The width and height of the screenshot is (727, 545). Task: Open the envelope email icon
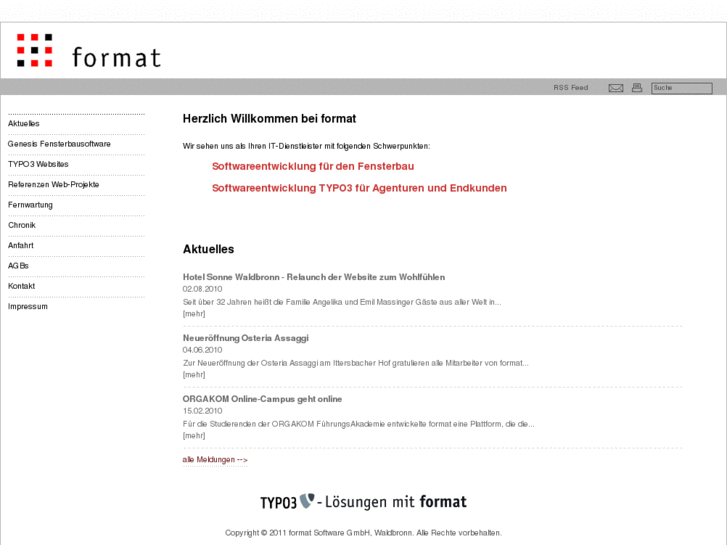[x=615, y=88]
